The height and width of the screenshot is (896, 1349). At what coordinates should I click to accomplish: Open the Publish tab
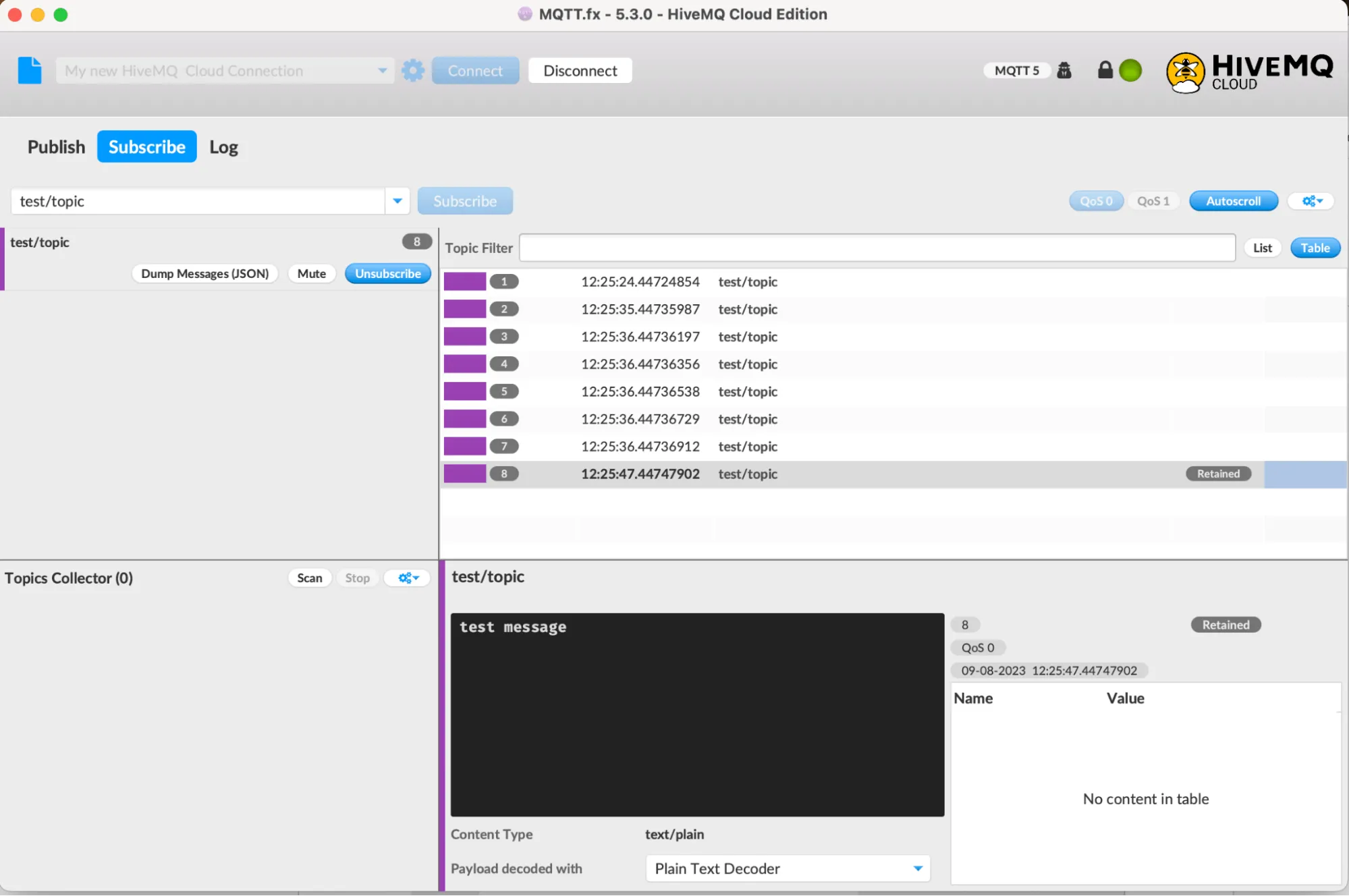click(x=56, y=147)
